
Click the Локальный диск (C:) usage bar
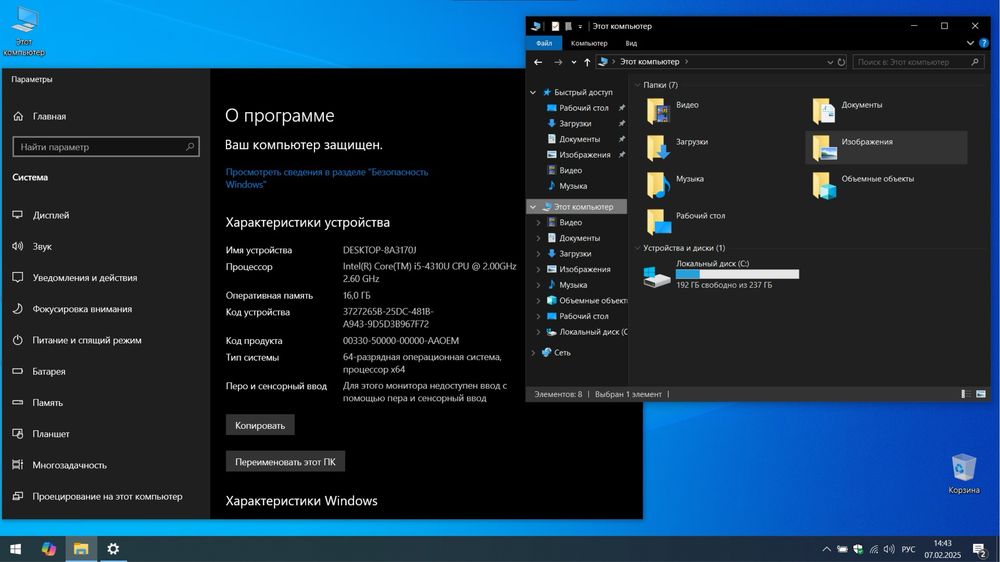[x=737, y=274]
